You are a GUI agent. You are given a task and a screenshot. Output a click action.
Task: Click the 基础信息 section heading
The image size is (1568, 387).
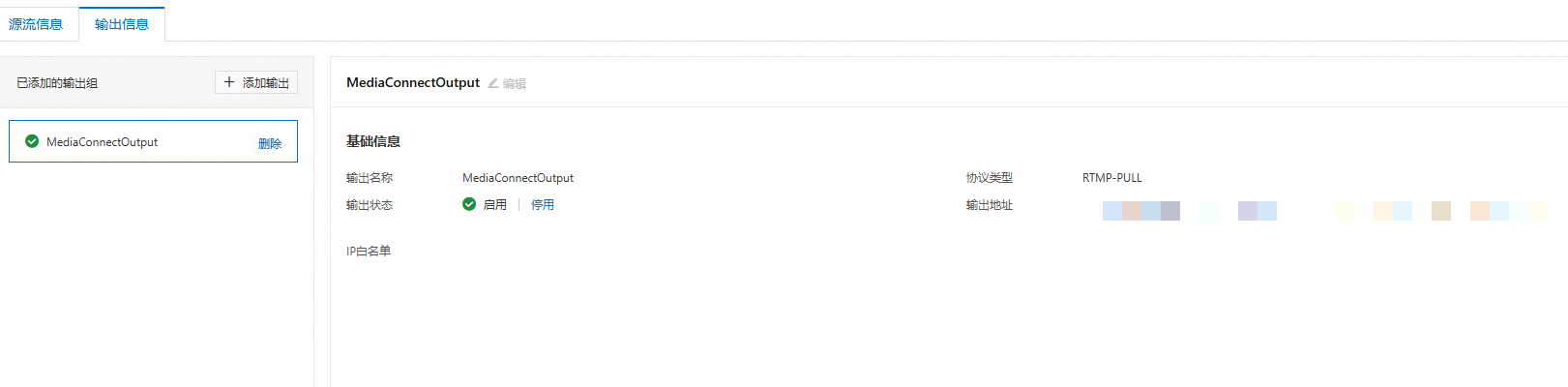[373, 141]
